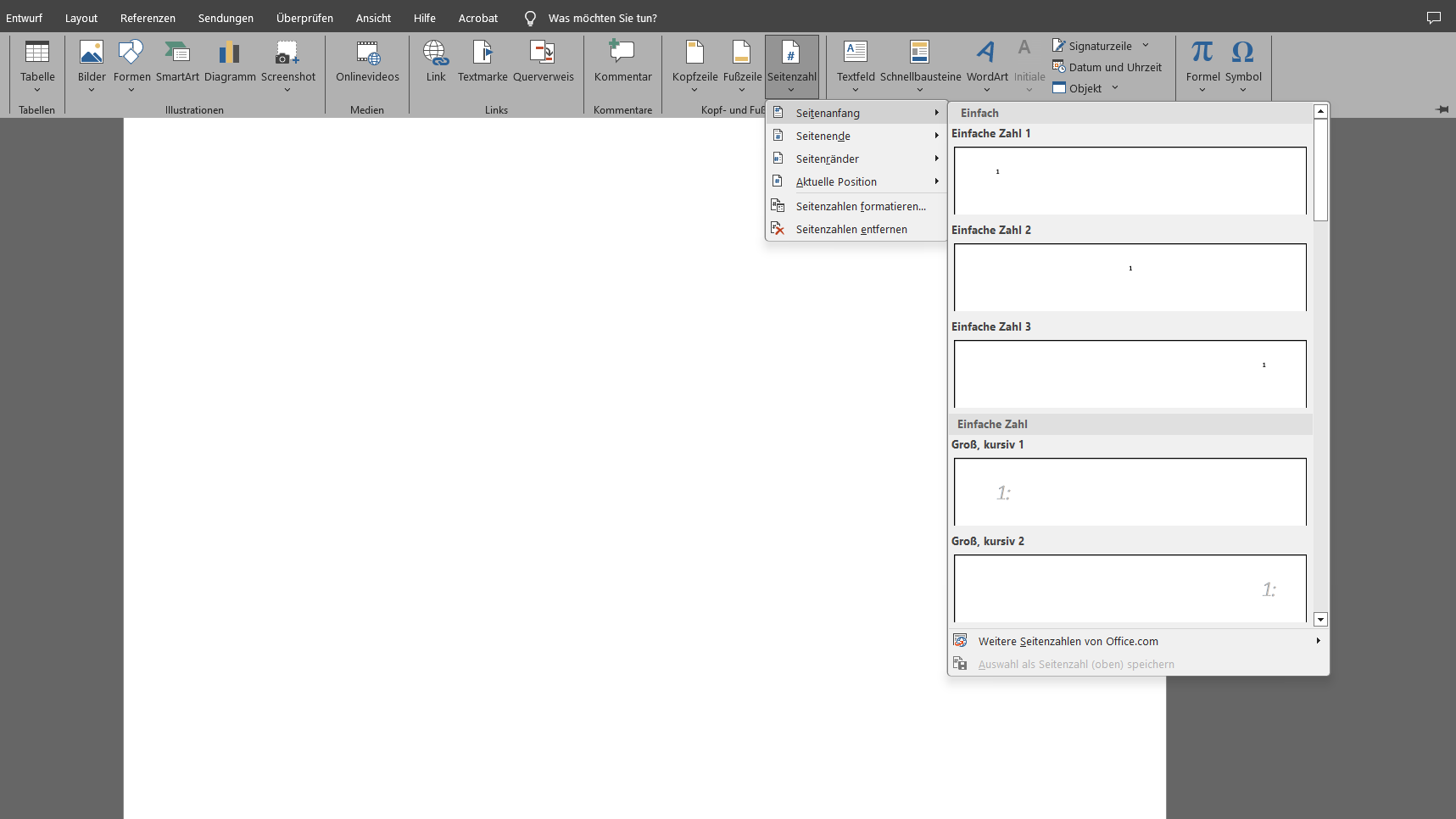Click Weitere Seitenzahlen von Office.com
This screenshot has height=819, width=1456.
coord(1068,641)
